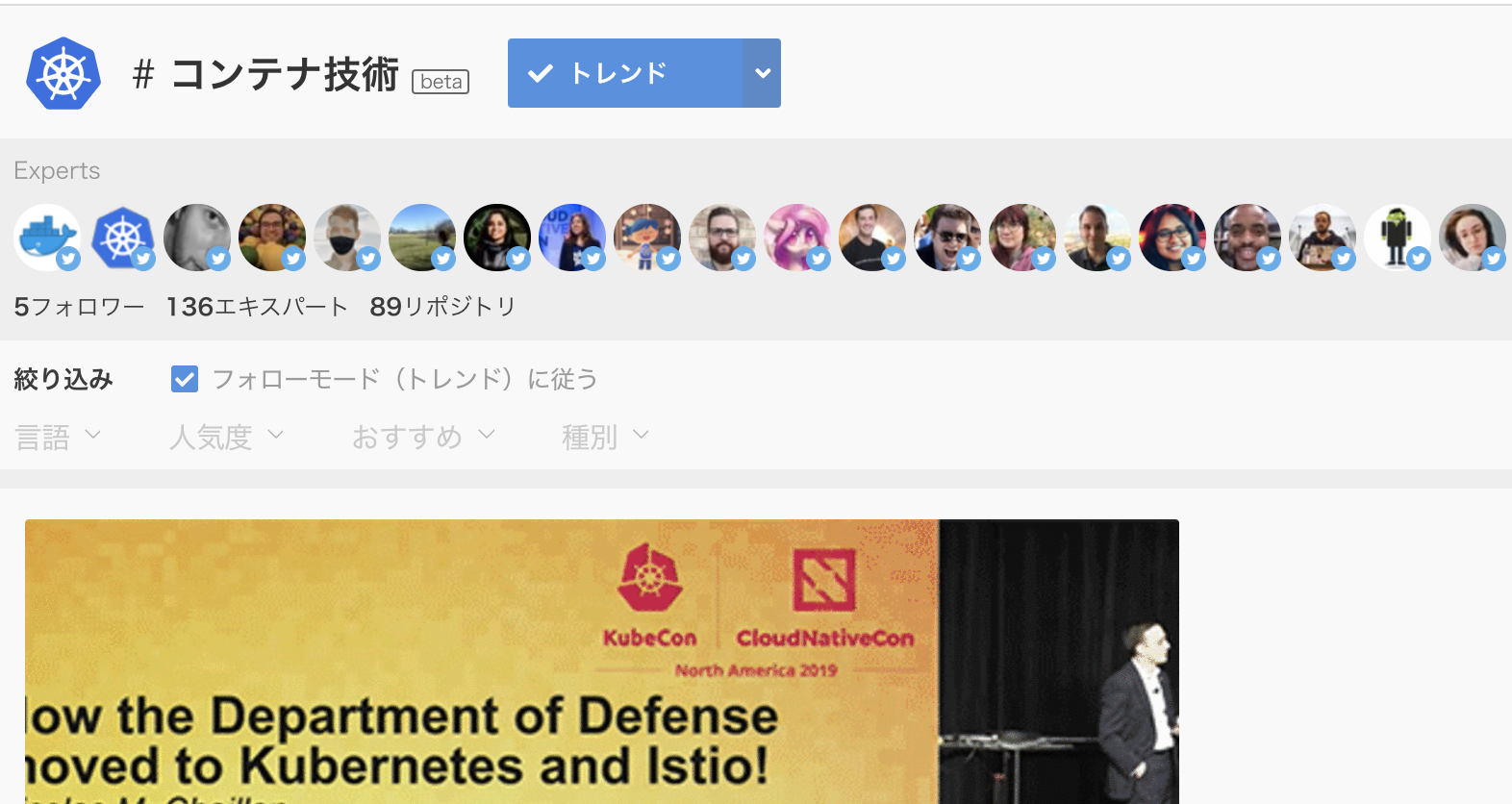Open the man in black t-shirt avatar

point(872,238)
